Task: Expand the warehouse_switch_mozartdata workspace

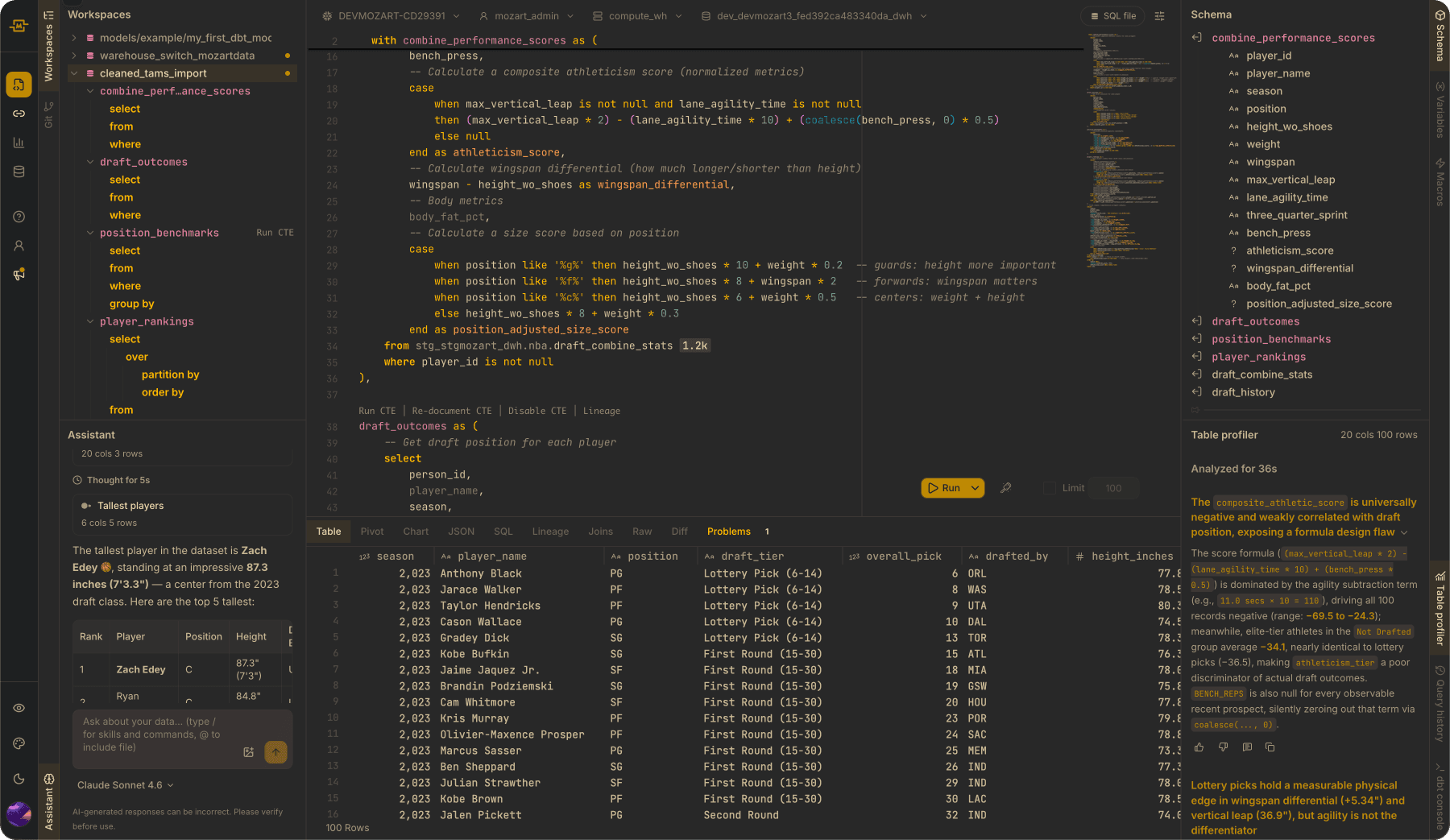Action: coord(74,56)
